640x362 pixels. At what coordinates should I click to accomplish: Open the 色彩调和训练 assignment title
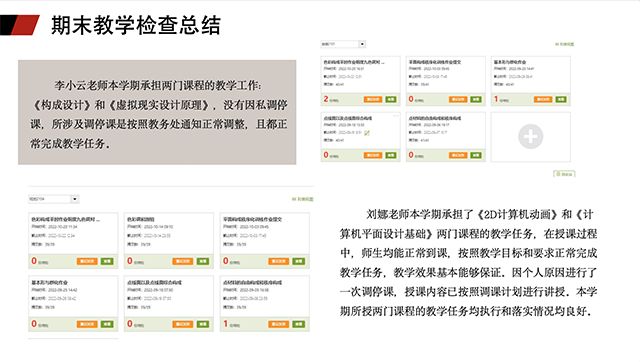pyautogui.click(x=141, y=219)
